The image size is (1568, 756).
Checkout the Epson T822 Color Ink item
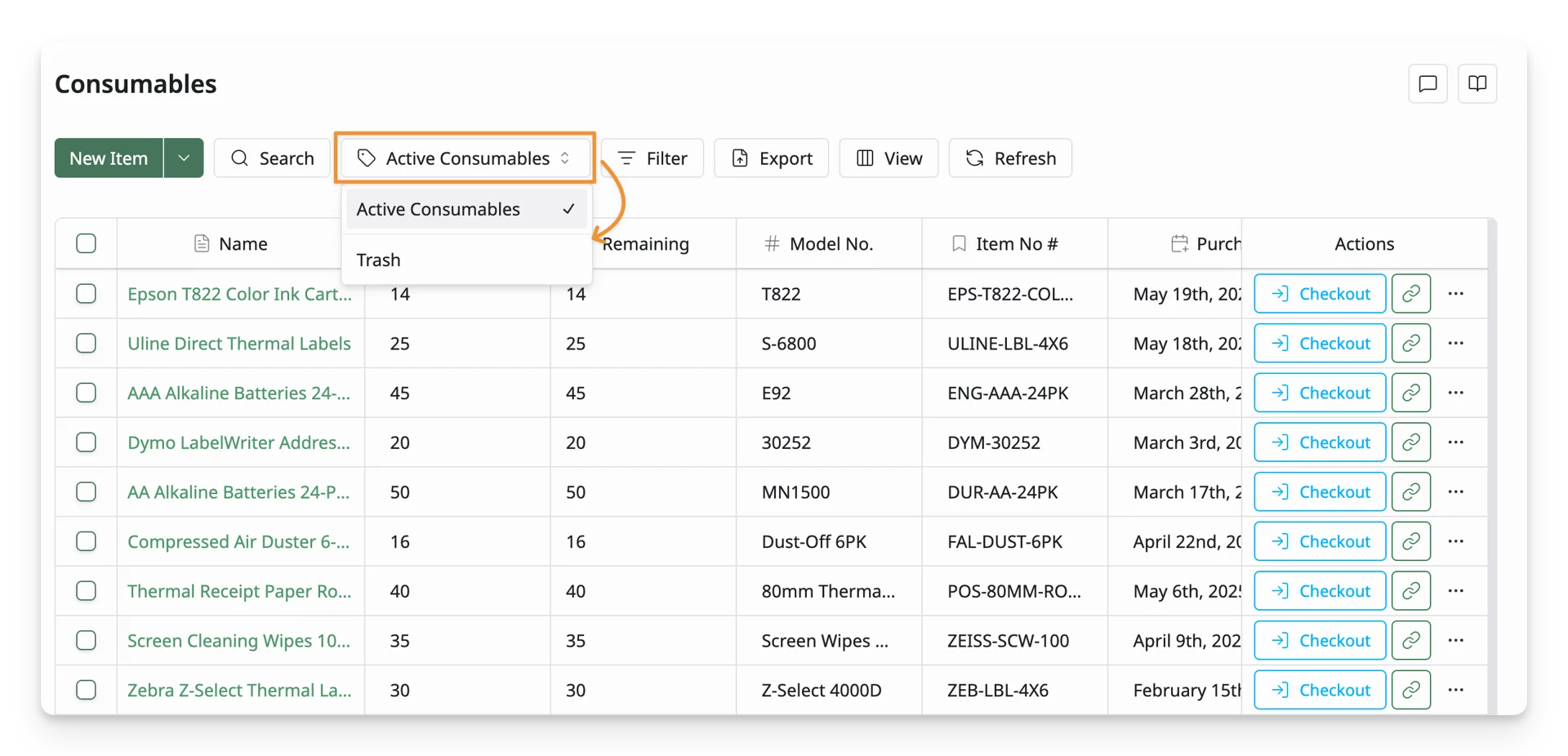[x=1320, y=294]
